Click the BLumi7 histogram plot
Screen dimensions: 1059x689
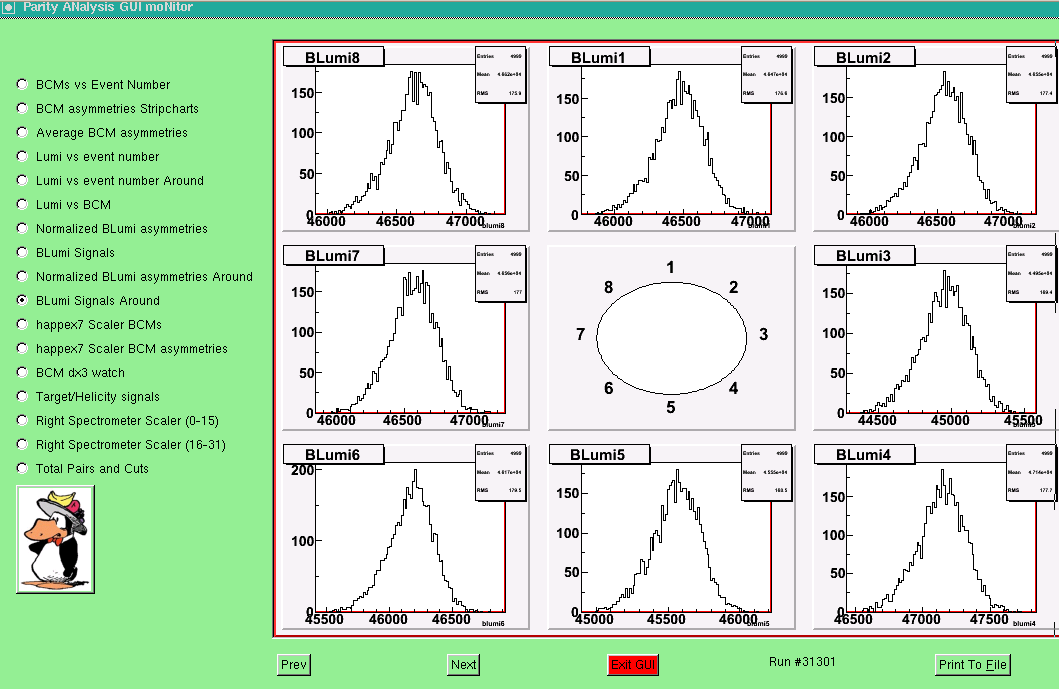tap(405, 338)
